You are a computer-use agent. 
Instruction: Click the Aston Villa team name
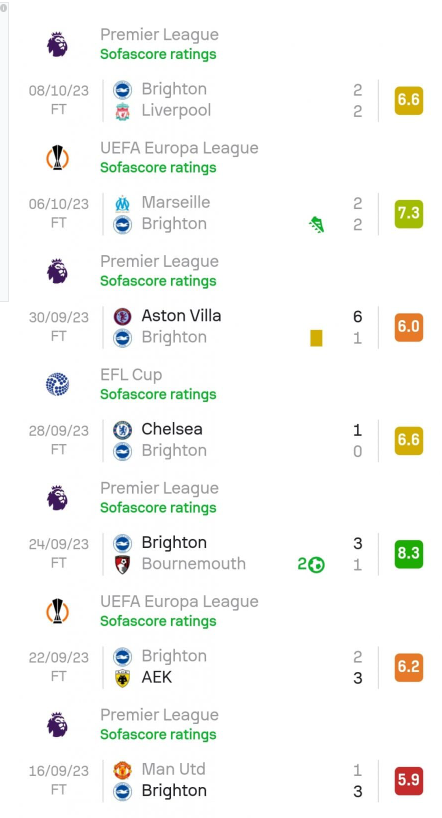click(181, 316)
